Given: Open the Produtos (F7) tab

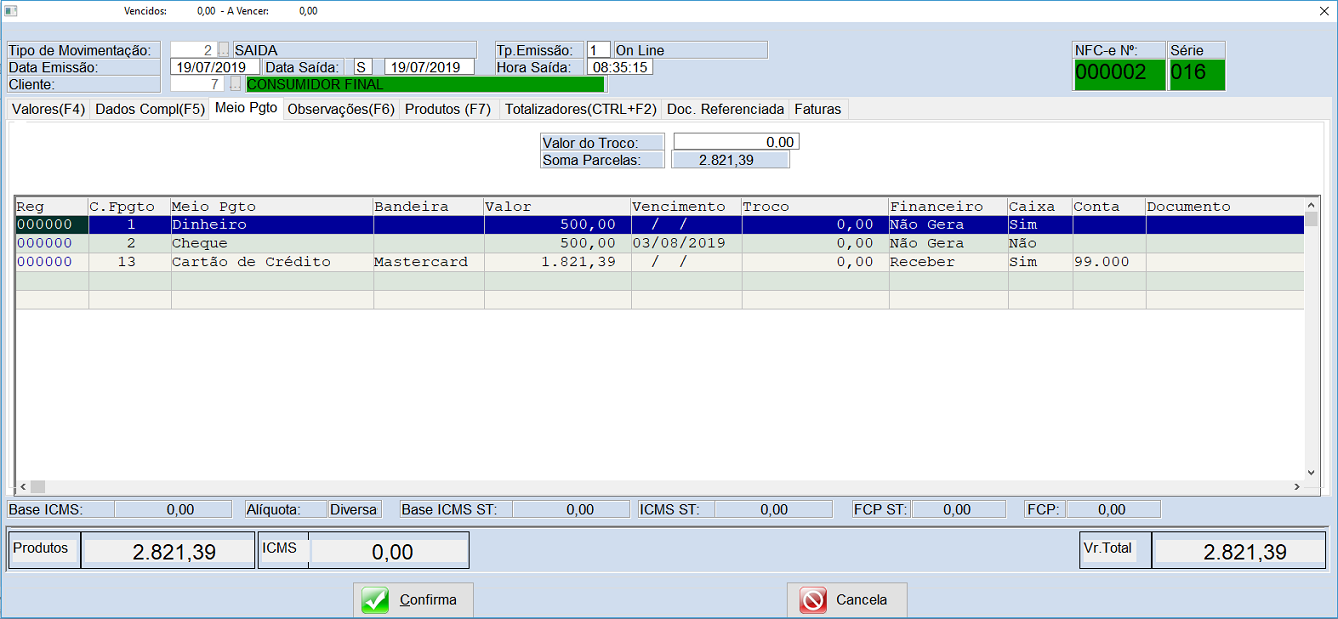Looking at the screenshot, I should point(447,109).
